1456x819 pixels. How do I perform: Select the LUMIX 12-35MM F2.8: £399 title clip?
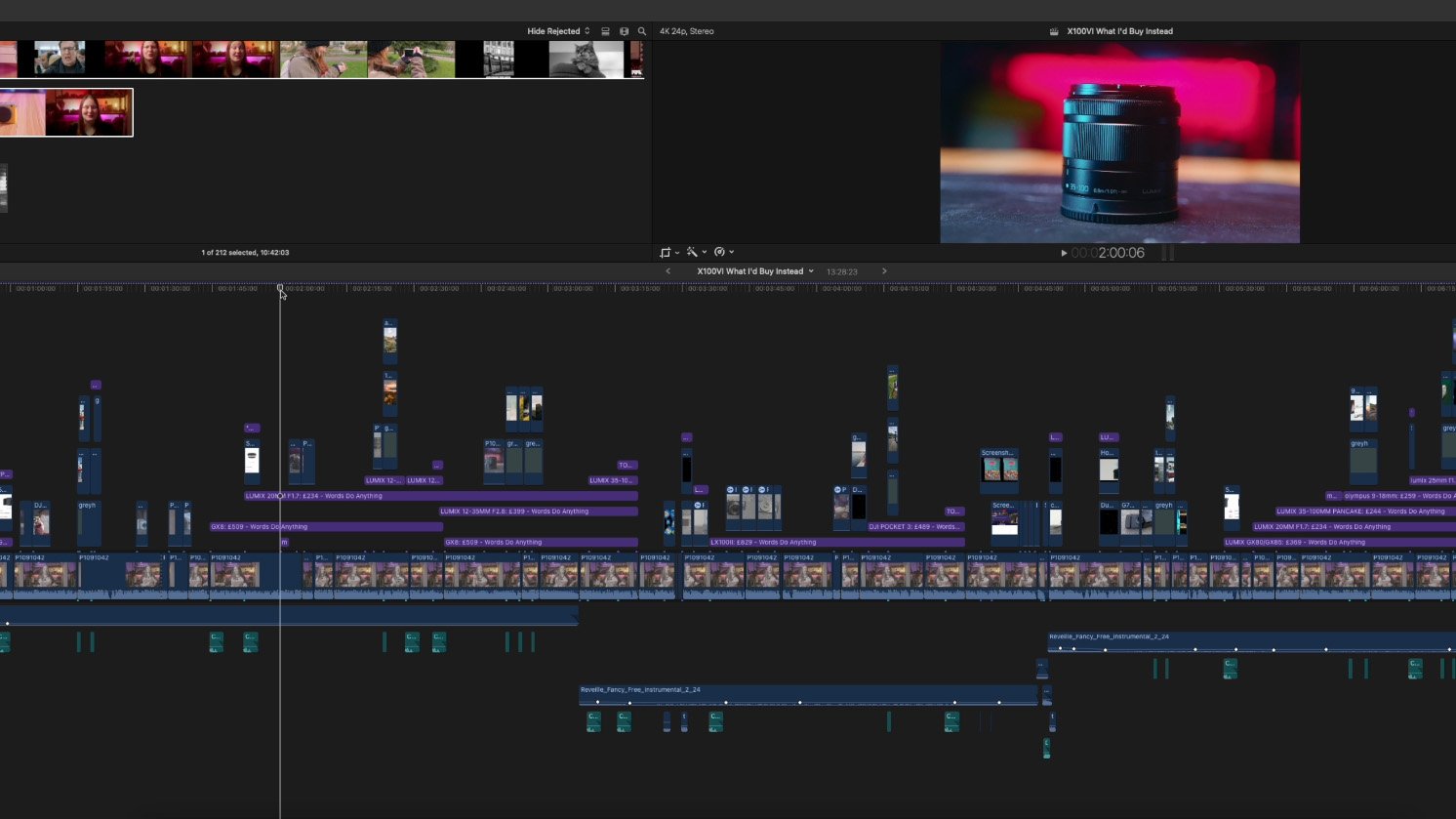pos(539,512)
